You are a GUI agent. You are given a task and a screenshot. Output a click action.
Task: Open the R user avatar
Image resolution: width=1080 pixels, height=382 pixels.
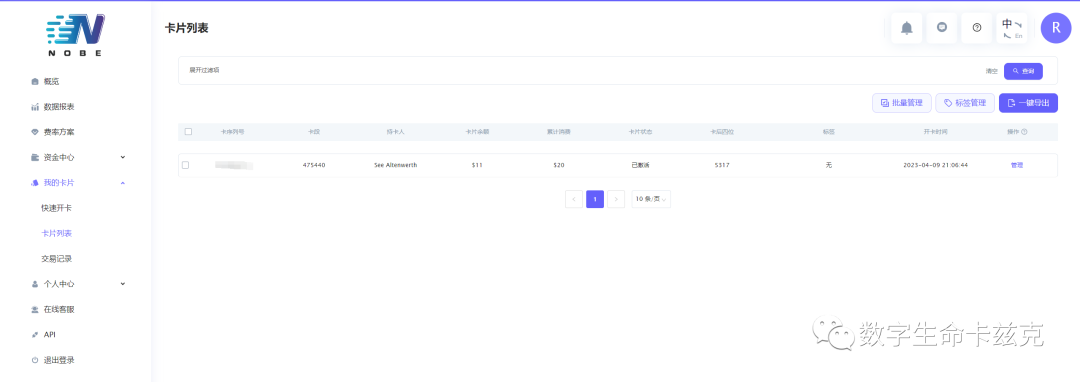[1056, 28]
